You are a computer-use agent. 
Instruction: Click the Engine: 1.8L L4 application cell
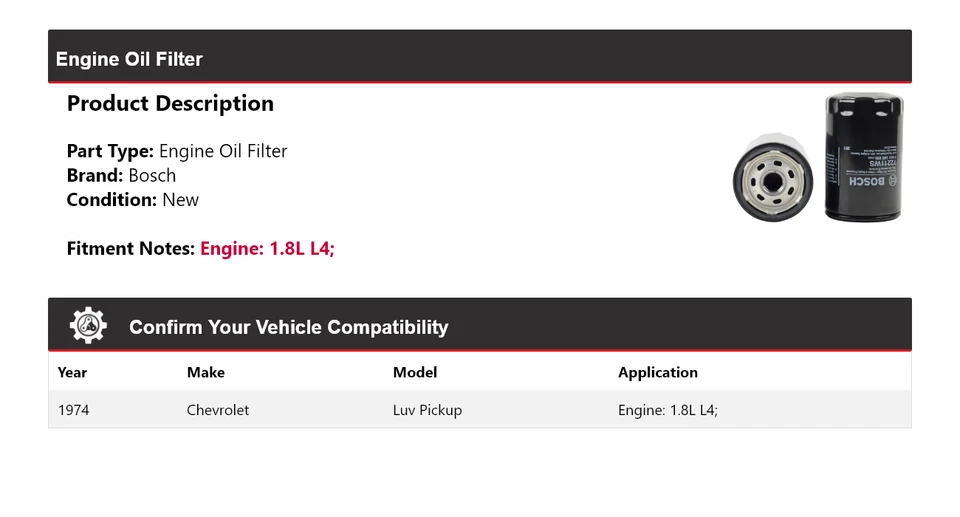(668, 410)
